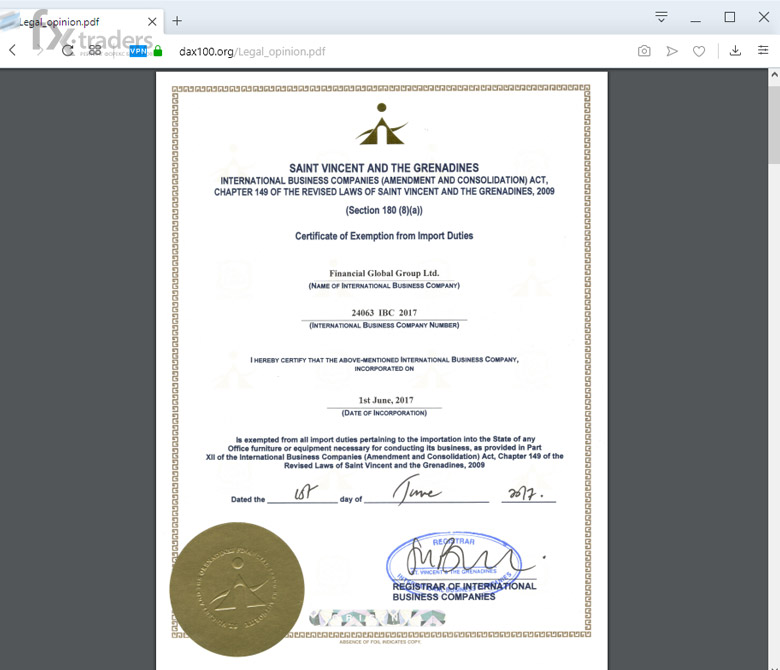This screenshot has width=780, height=670.
Task: Open downloads with the download arrow icon
Action: click(x=735, y=50)
